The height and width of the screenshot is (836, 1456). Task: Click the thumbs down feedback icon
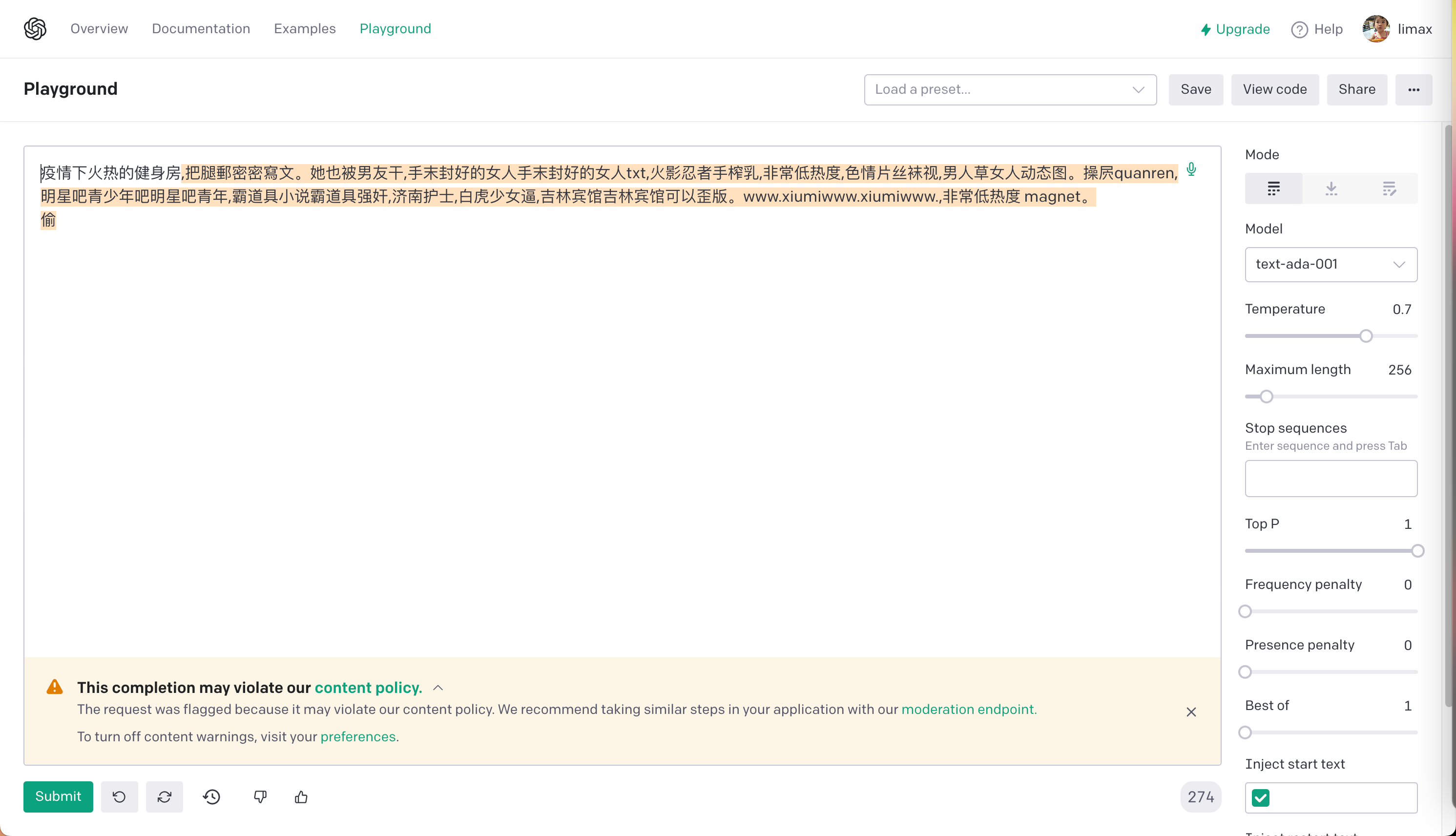[x=260, y=796]
